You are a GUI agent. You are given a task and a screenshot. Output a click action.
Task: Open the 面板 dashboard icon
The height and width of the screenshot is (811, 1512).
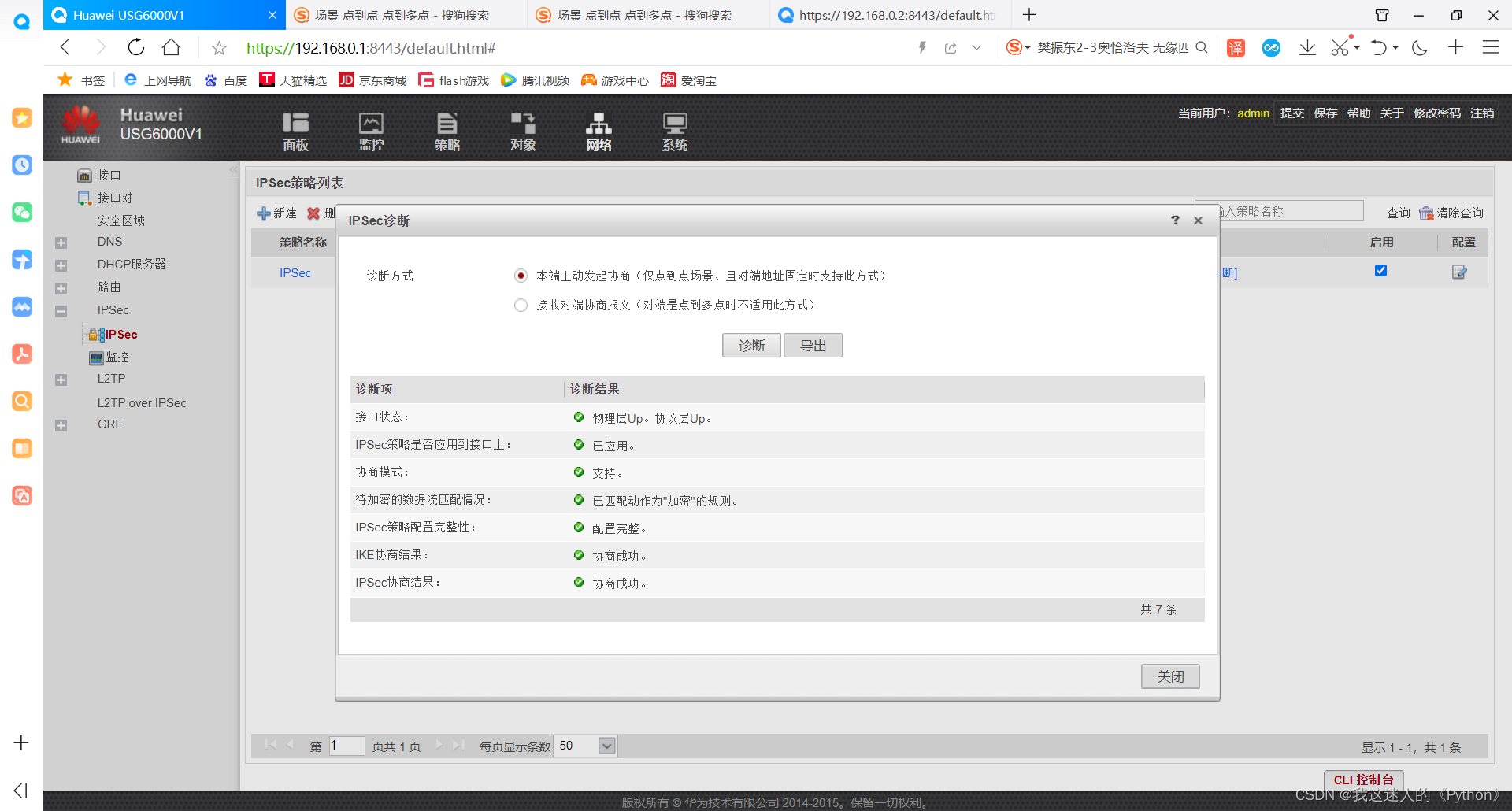295,131
